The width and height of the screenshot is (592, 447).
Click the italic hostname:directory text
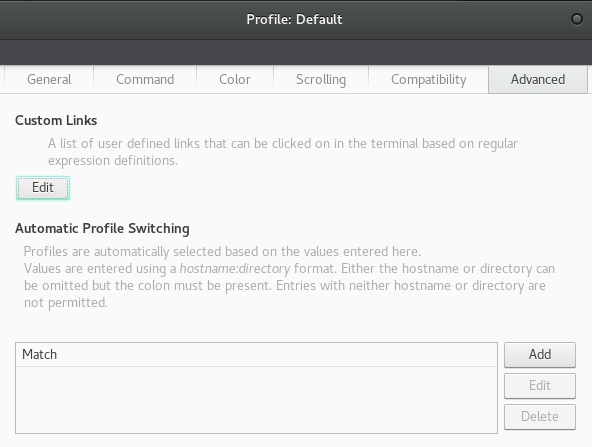click(235, 269)
